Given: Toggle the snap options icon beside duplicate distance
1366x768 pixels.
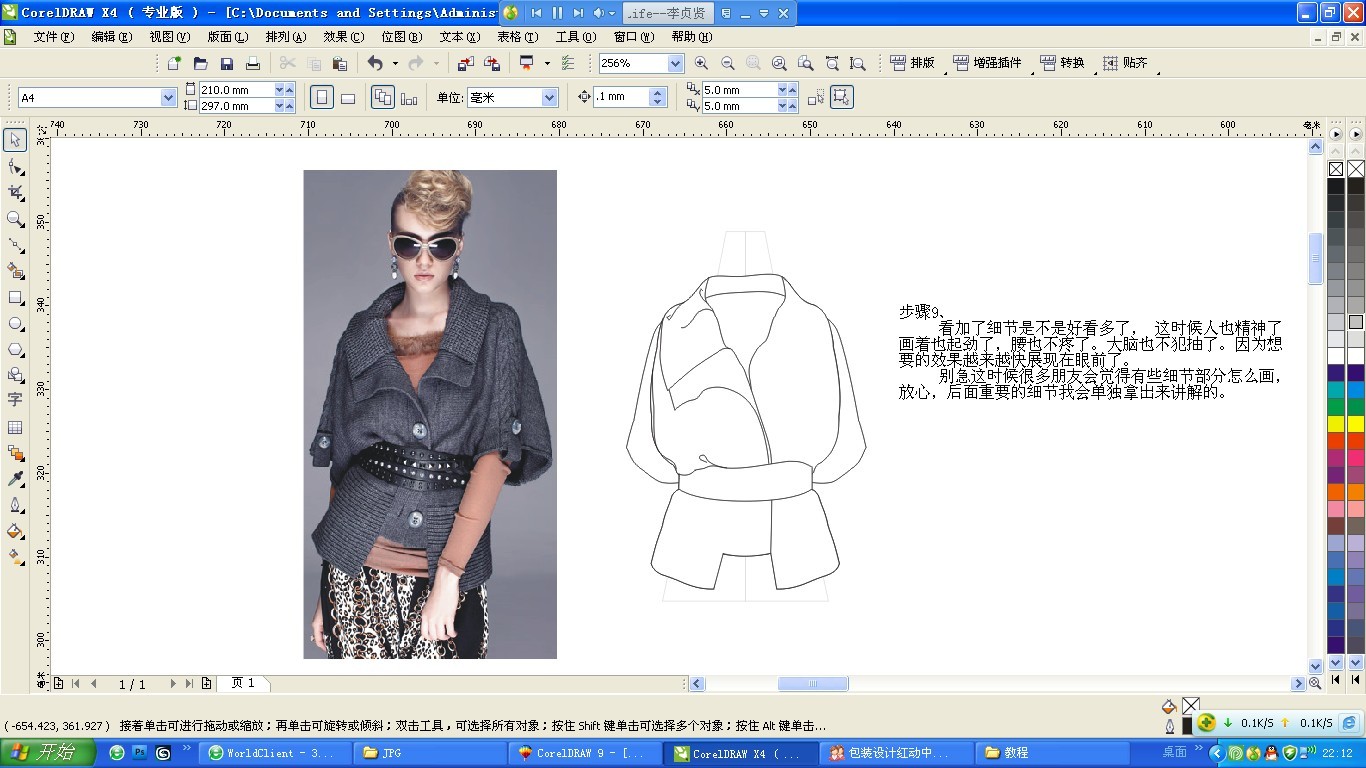Looking at the screenshot, I should tap(816, 97).
